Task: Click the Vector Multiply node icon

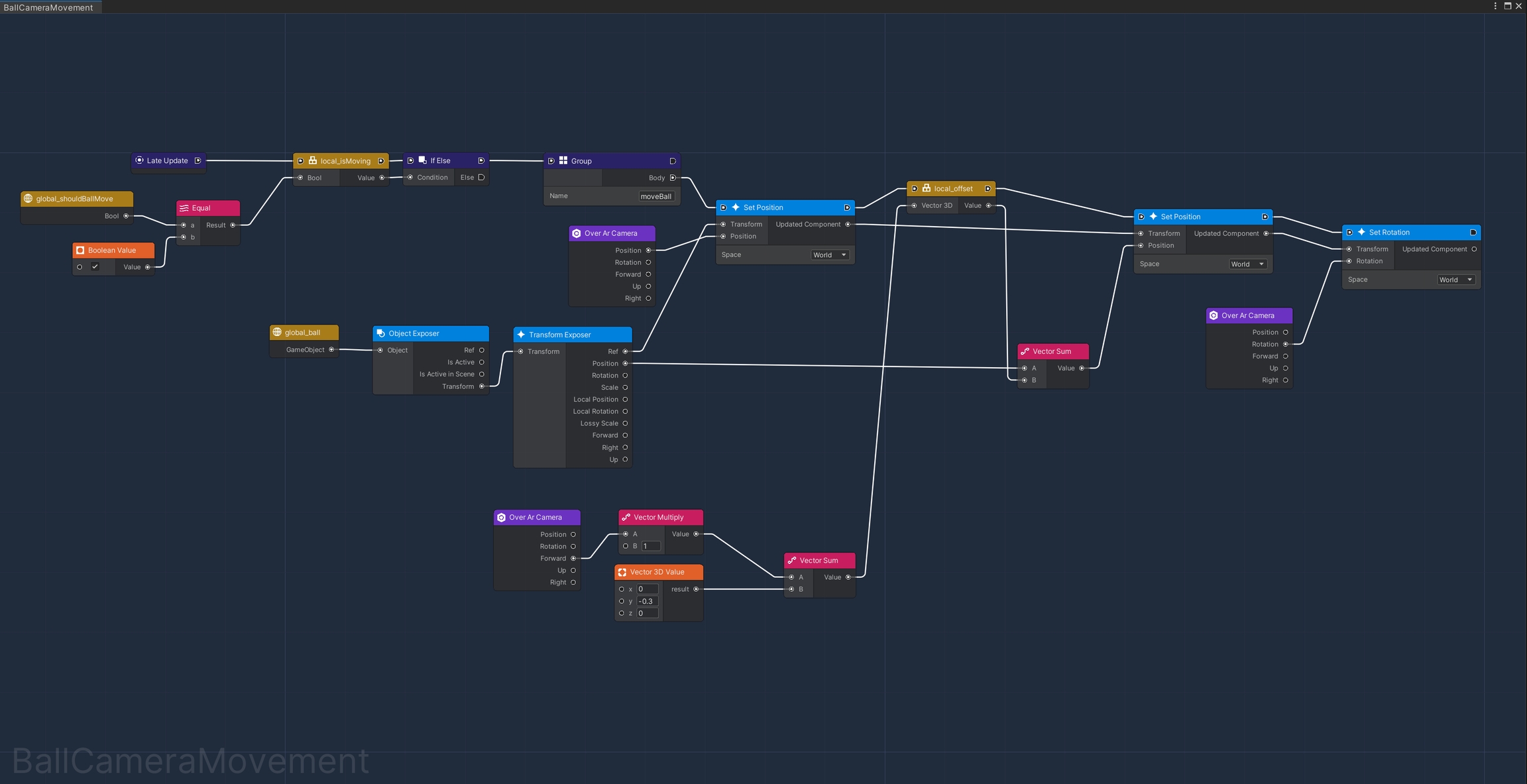Action: click(x=626, y=517)
